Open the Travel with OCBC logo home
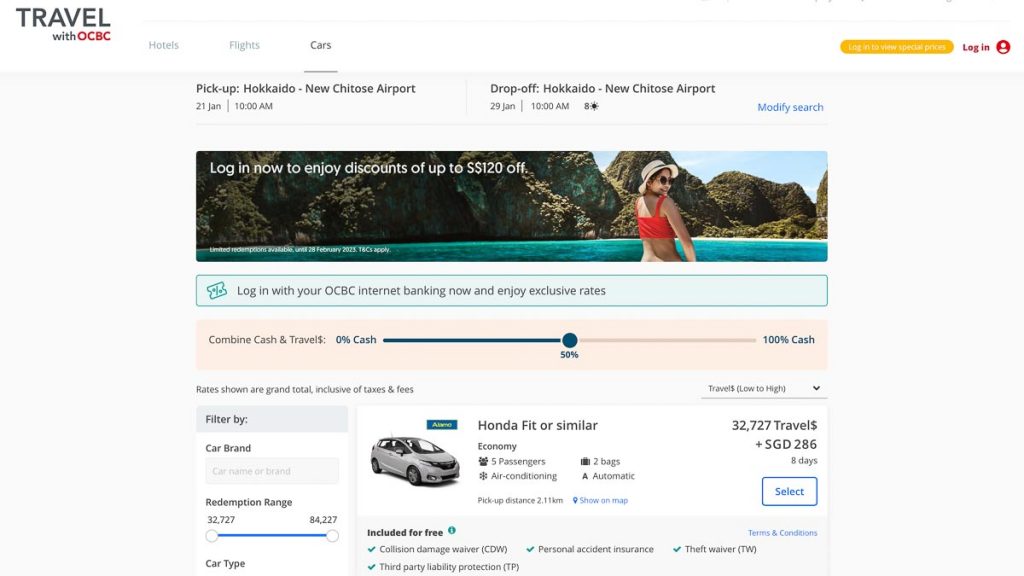 [63, 25]
